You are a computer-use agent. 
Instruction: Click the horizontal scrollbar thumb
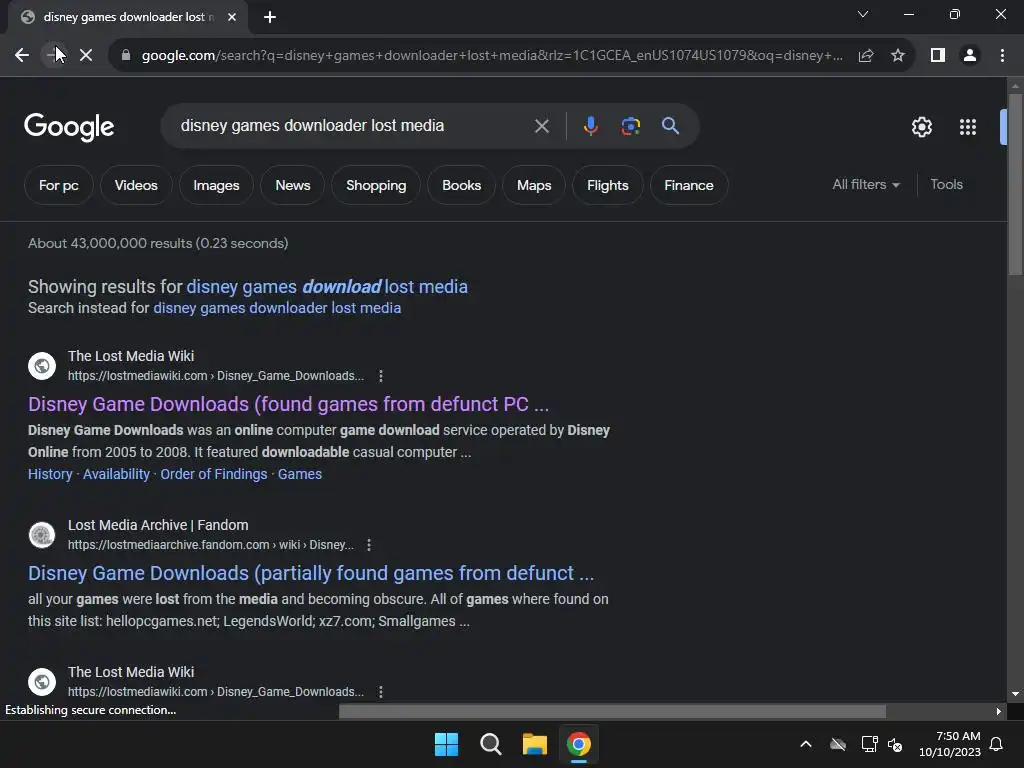tap(612, 711)
